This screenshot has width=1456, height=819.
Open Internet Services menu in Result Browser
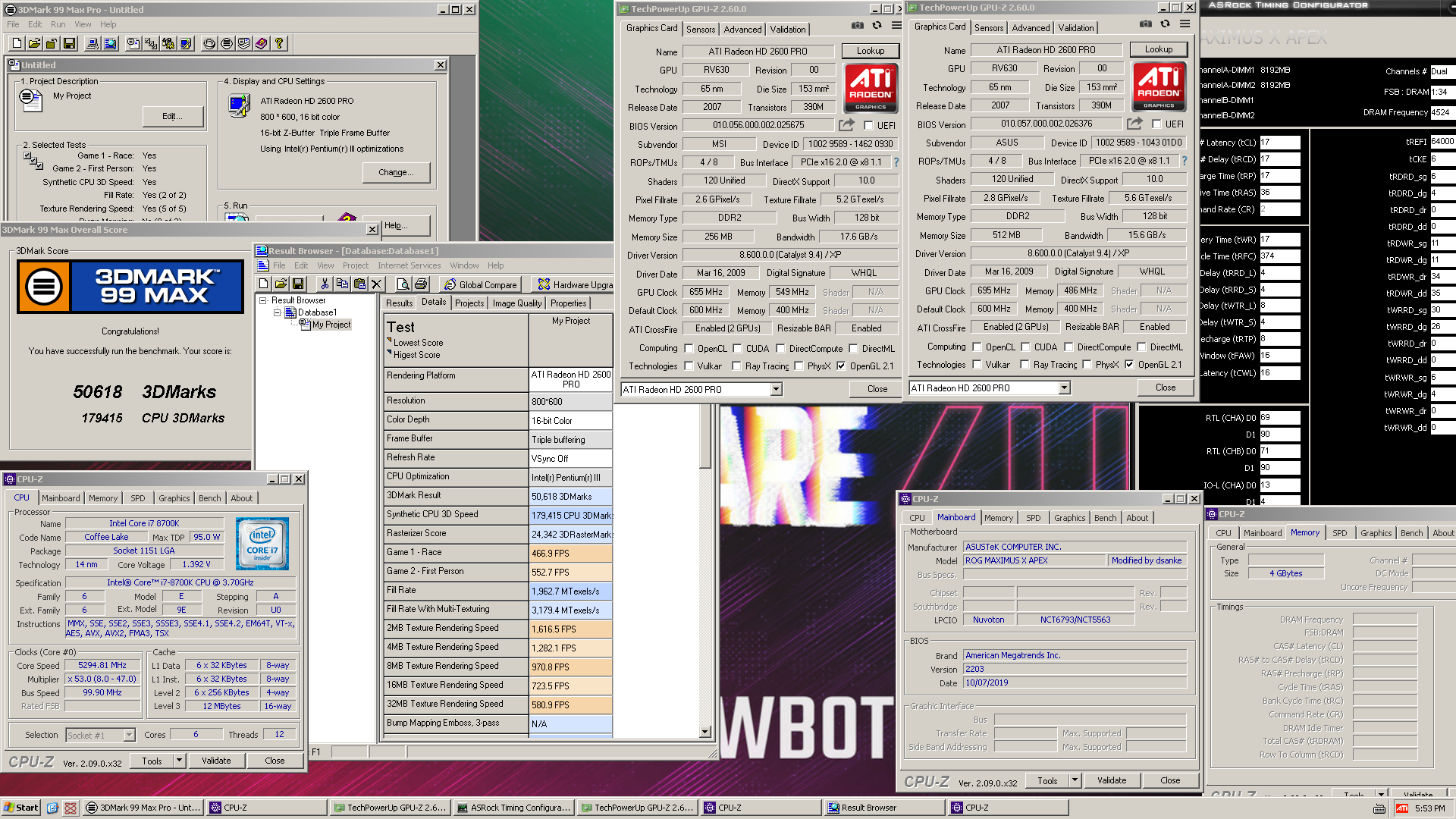coord(409,265)
